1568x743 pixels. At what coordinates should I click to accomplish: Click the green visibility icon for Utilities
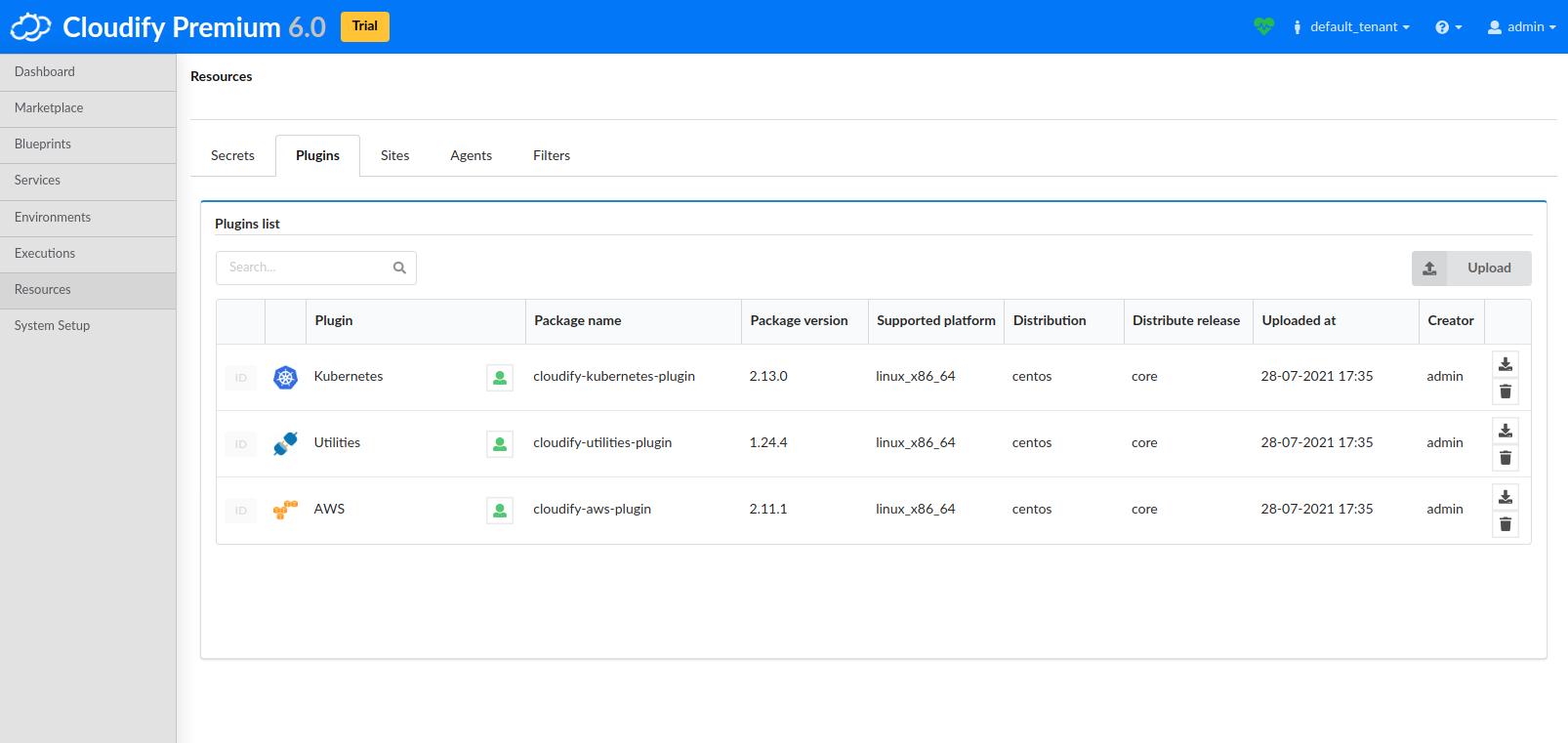click(500, 444)
